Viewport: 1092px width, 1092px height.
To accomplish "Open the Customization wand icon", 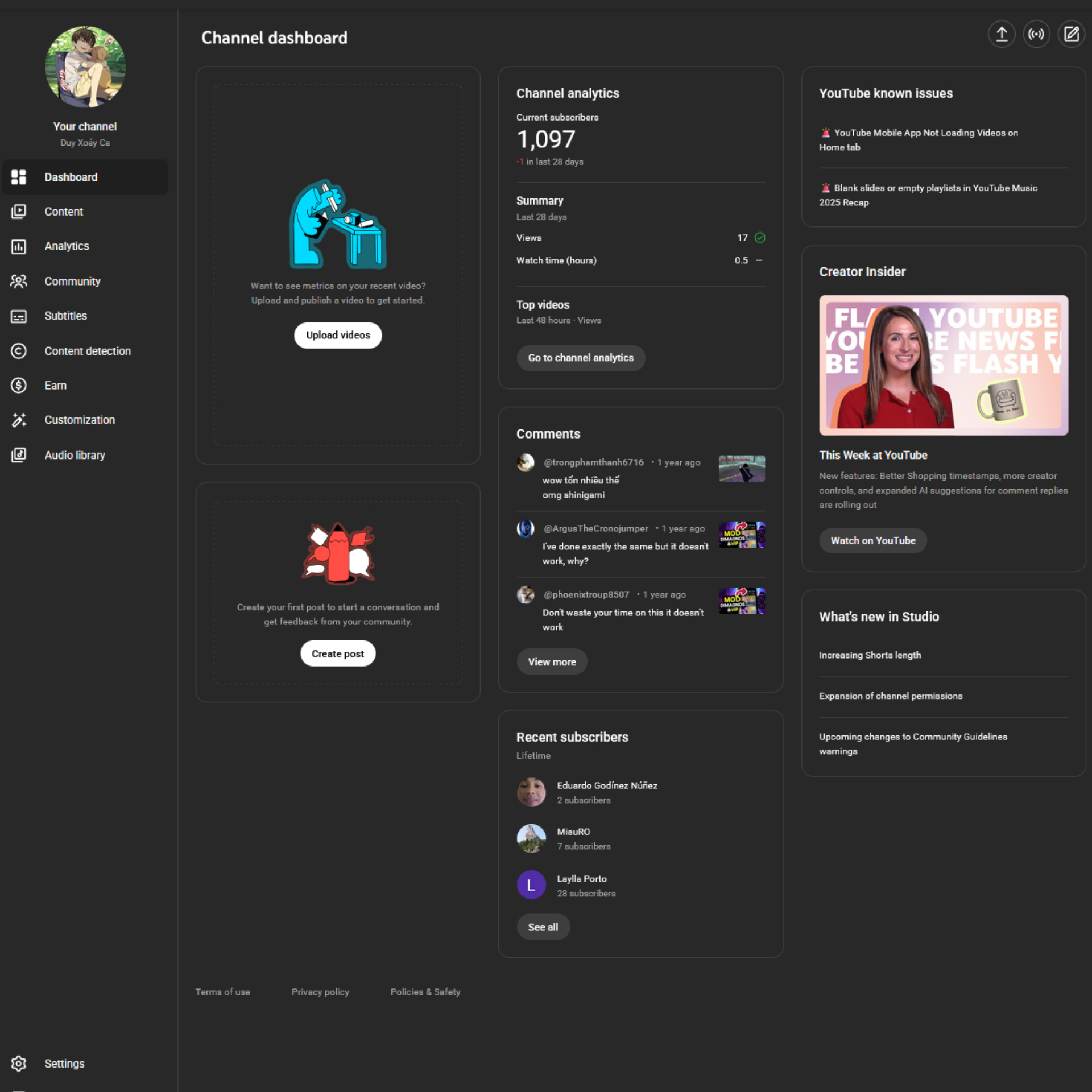I will click(19, 420).
